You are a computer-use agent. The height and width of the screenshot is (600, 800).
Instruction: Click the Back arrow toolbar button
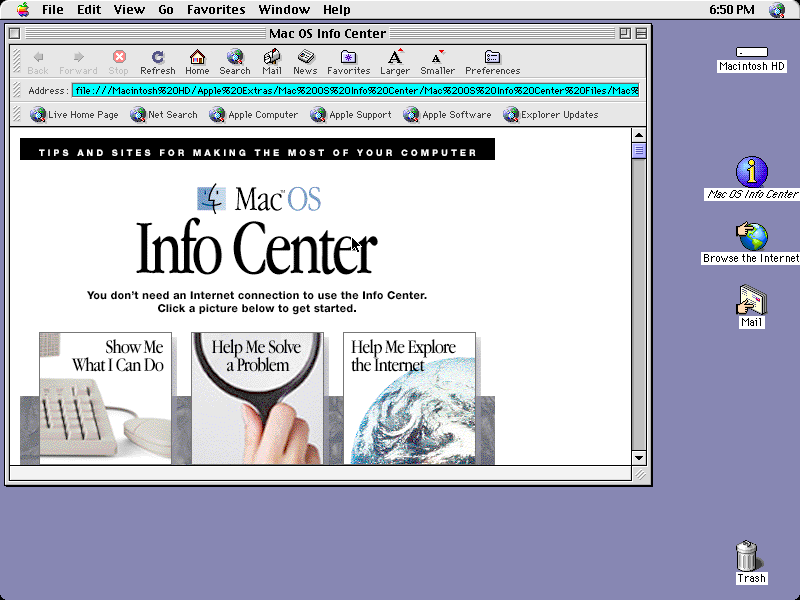click(38, 62)
